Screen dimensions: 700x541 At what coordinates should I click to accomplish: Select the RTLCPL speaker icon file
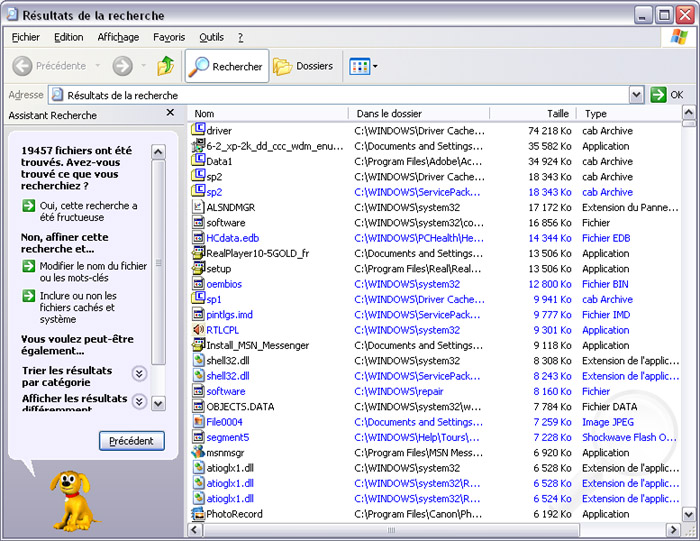(x=198, y=330)
